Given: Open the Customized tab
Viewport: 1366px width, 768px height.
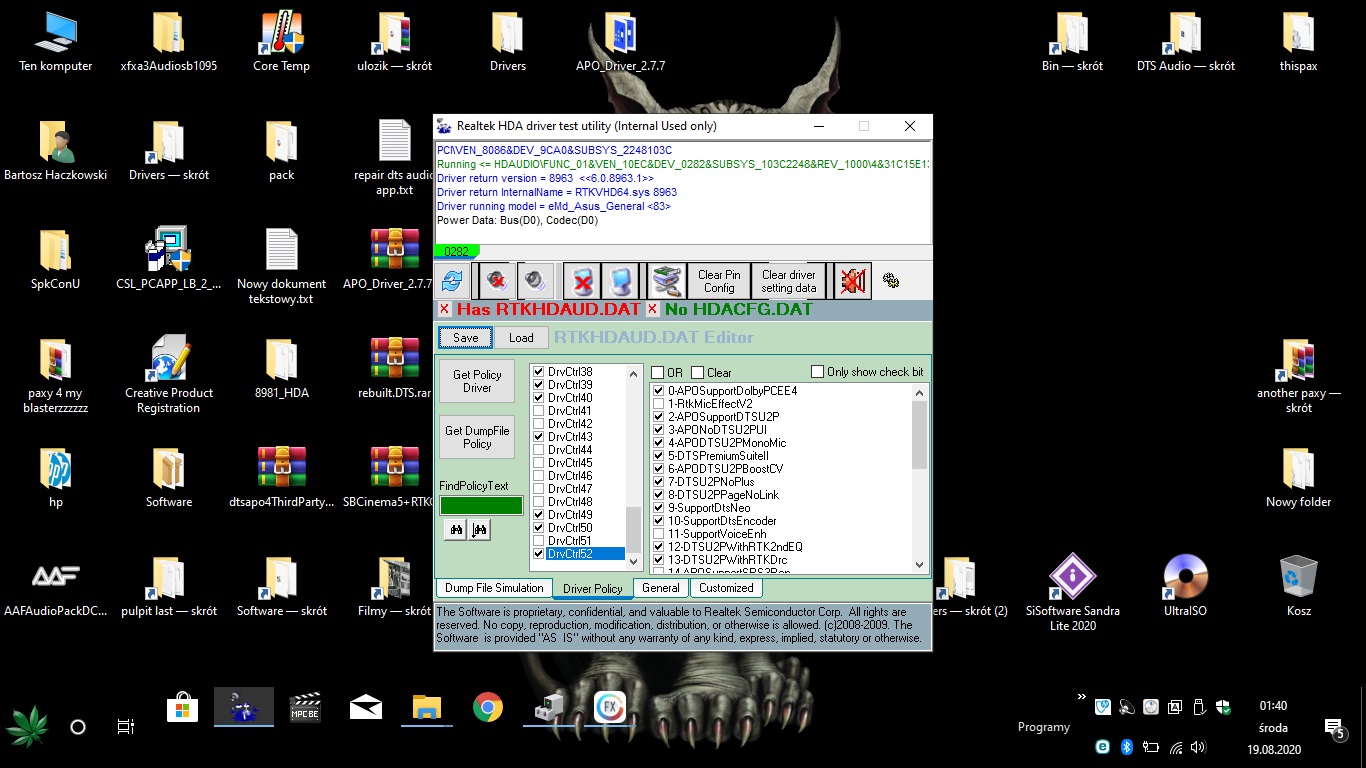Looking at the screenshot, I should coord(726,588).
